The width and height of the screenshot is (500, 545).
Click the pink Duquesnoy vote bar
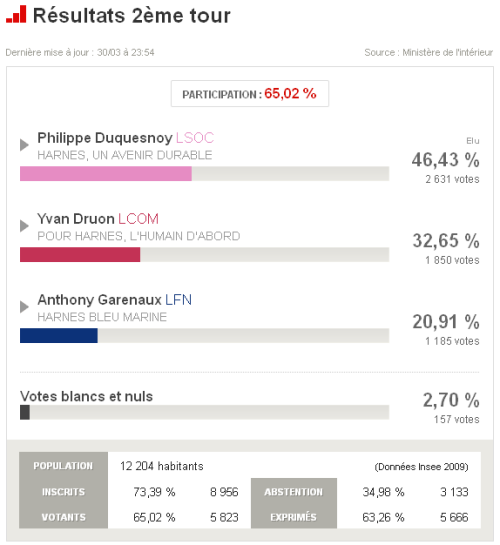pyautogui.click(x=106, y=173)
